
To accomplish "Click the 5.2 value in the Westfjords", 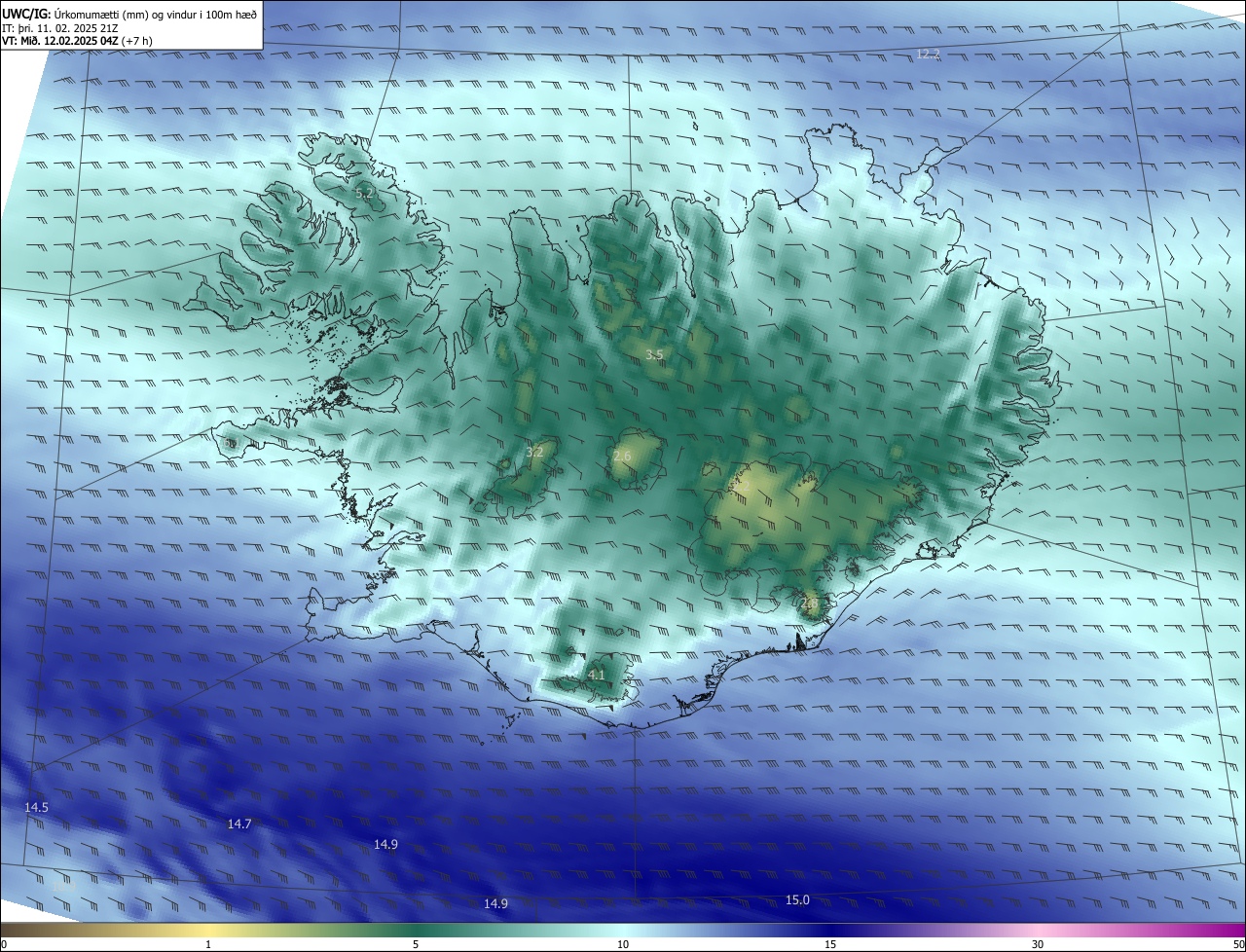I will coord(364,194).
